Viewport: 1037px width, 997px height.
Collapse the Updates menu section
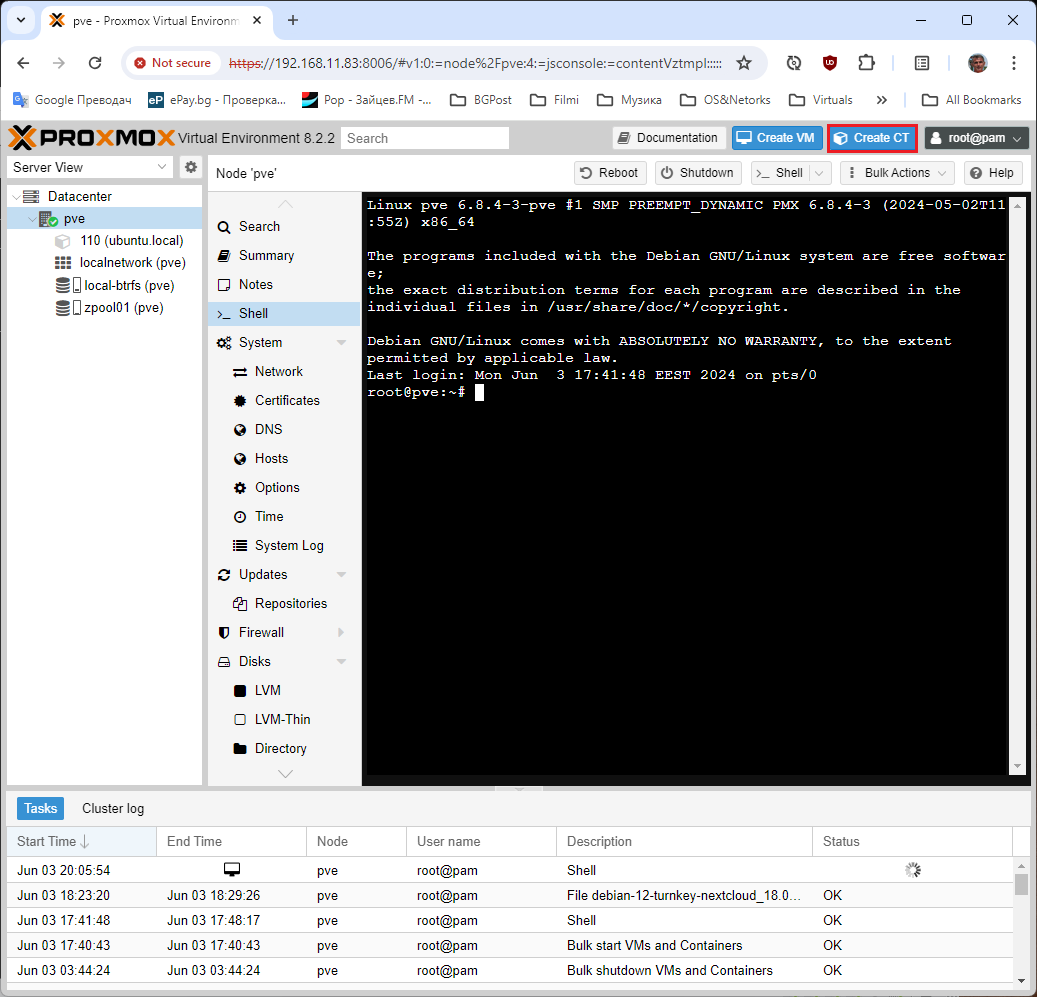pyautogui.click(x=341, y=575)
